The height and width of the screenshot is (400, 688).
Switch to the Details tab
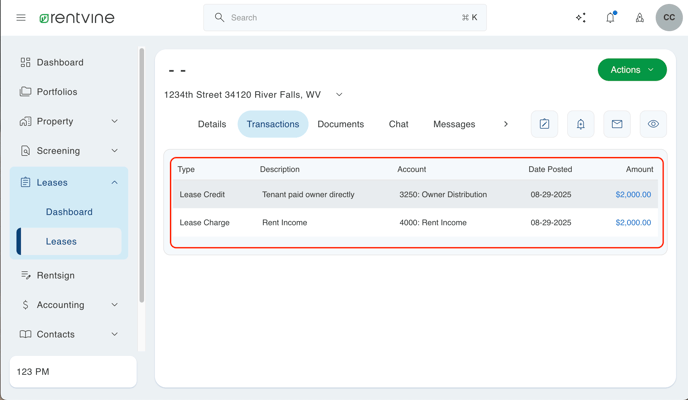pyautogui.click(x=212, y=124)
